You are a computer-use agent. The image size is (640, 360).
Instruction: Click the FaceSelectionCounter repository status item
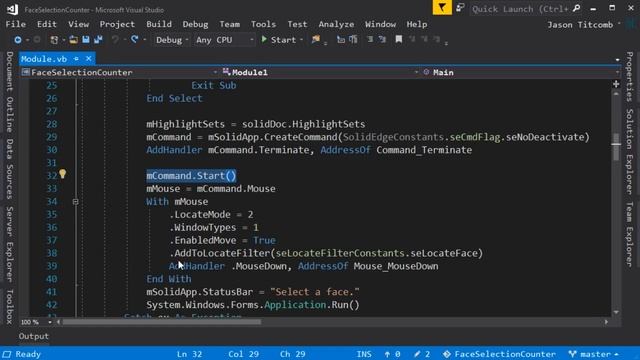point(500,354)
